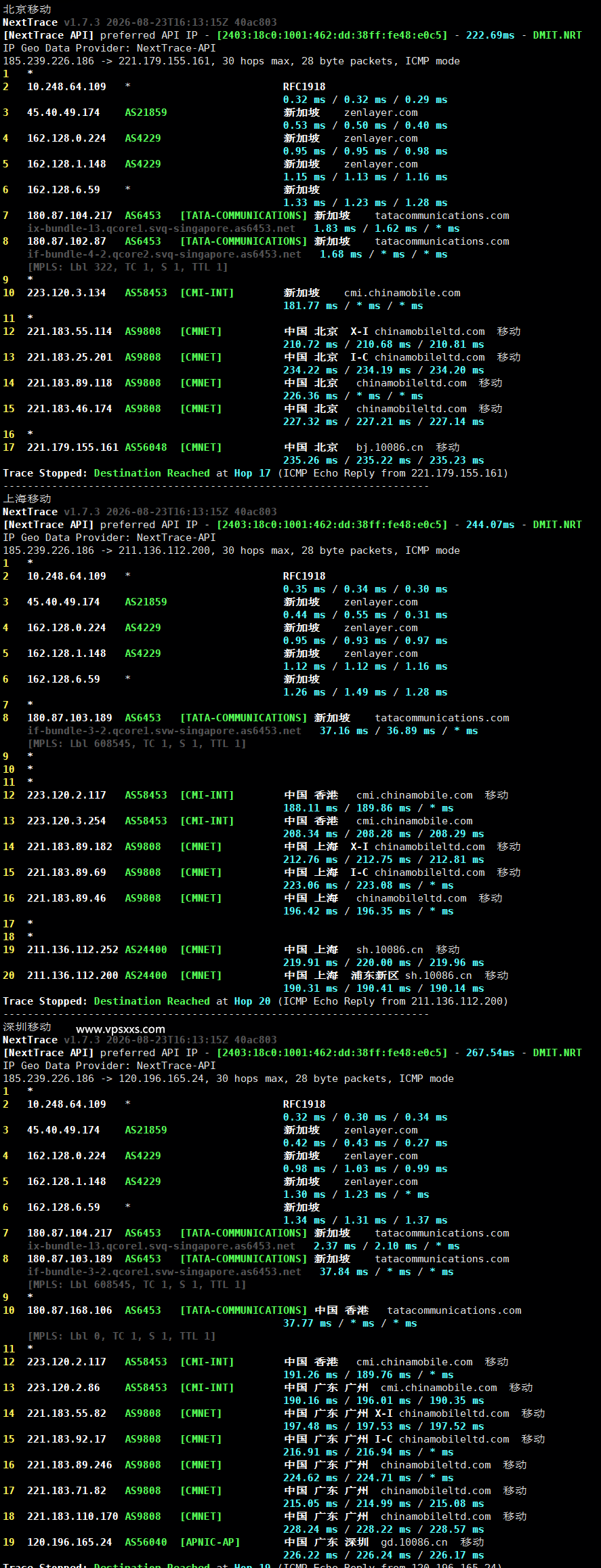The image size is (601, 1568).
Task: Select the 190.31 ms latency value
Action: (310, 988)
